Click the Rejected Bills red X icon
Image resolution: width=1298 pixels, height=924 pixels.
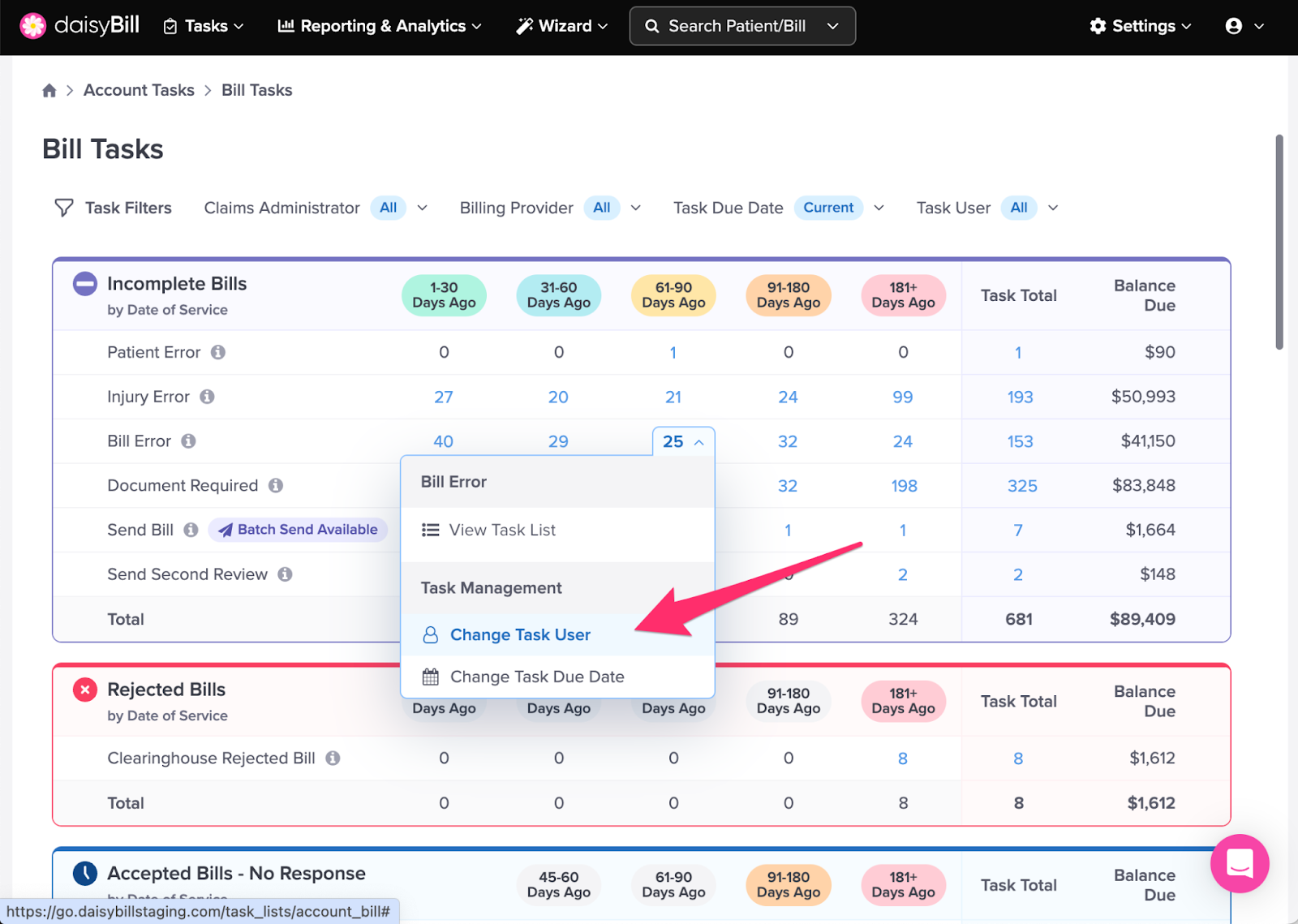[85, 690]
